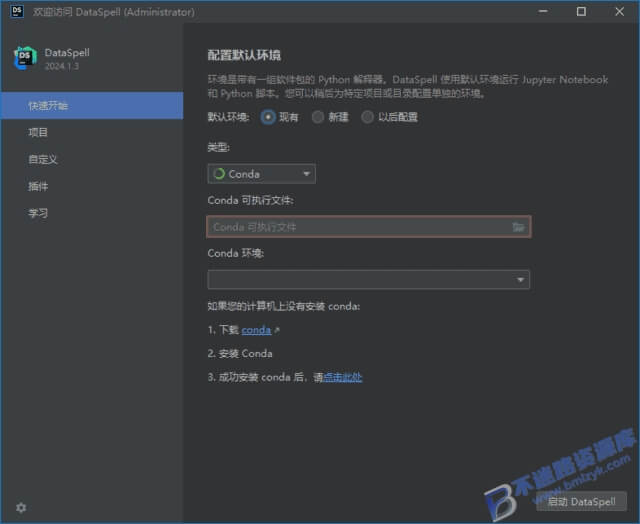Viewport: 640px width, 524px height.
Task: Select the 新建 (new) environment radio button
Action: [x=318, y=117]
